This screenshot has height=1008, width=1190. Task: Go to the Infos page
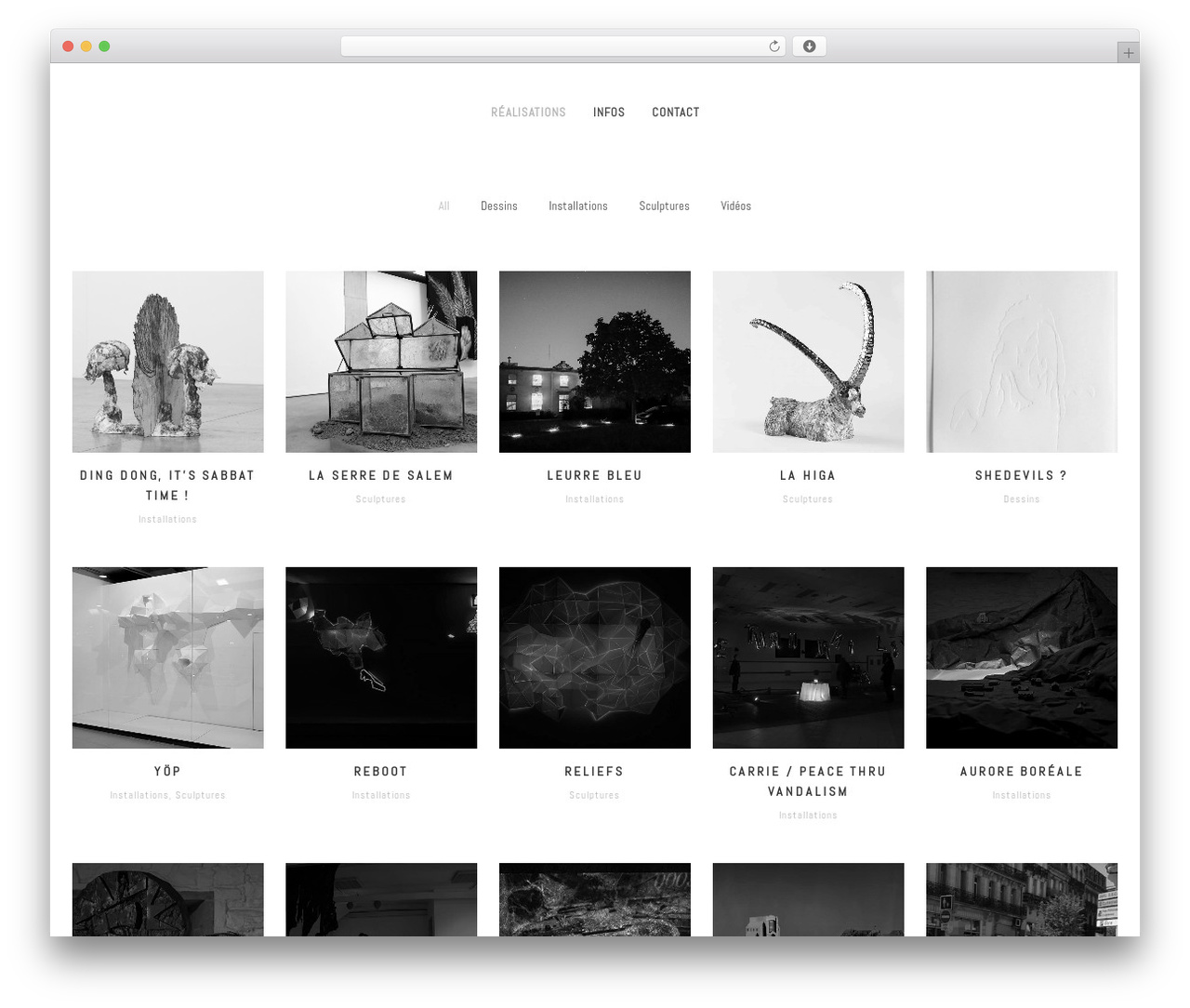pyautogui.click(x=609, y=113)
